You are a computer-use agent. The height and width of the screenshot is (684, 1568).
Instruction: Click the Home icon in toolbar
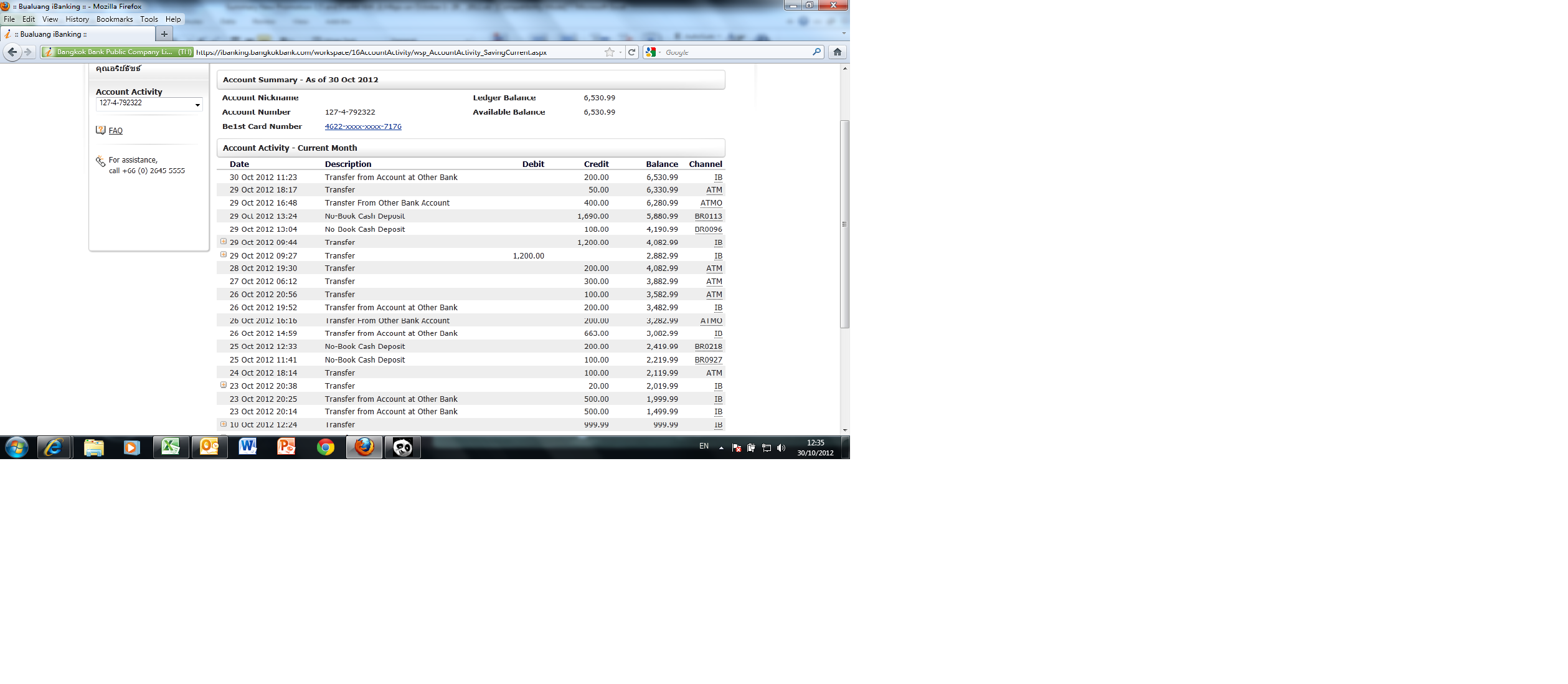(837, 52)
